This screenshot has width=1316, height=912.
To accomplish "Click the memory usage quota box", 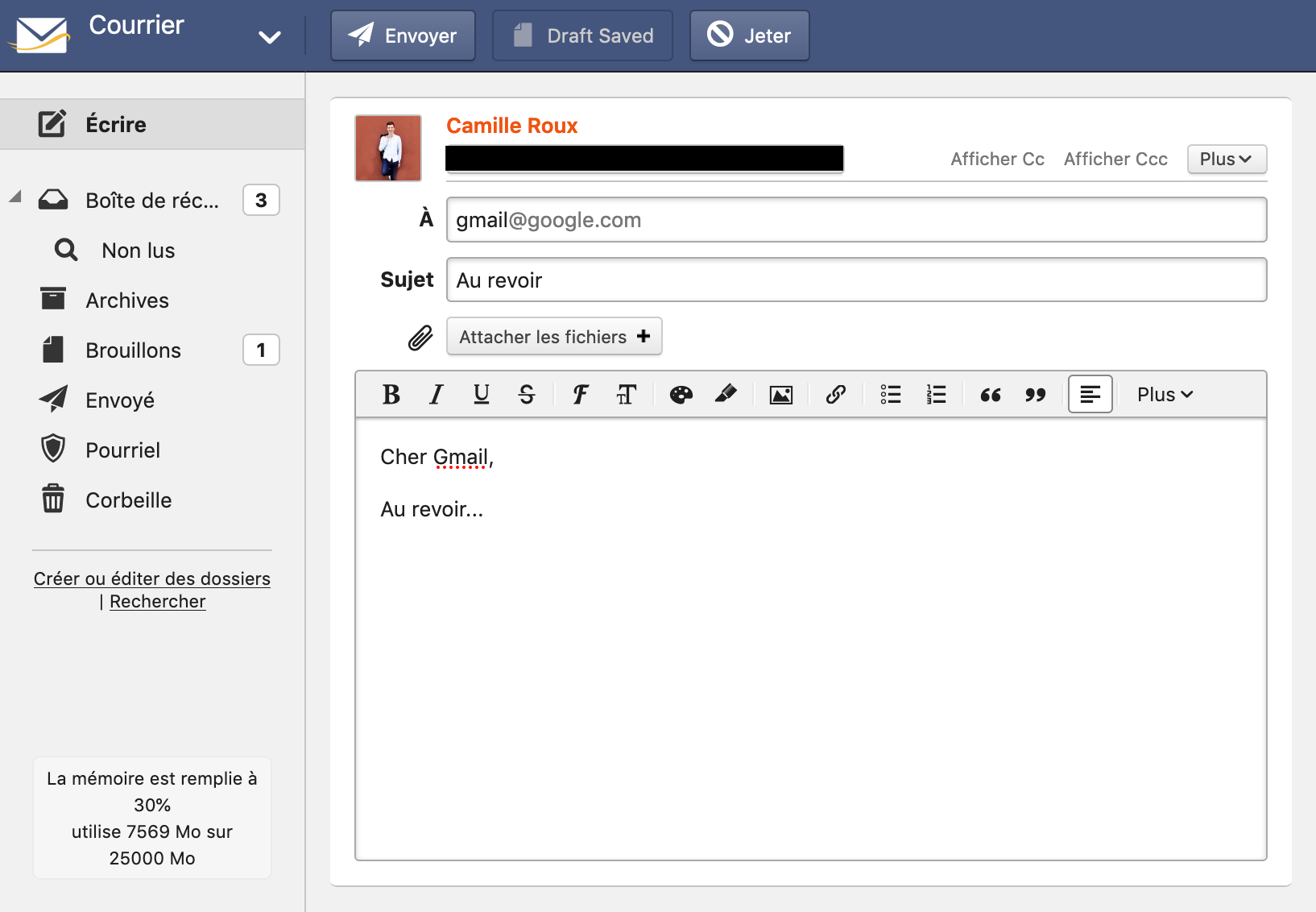I will (x=152, y=818).
